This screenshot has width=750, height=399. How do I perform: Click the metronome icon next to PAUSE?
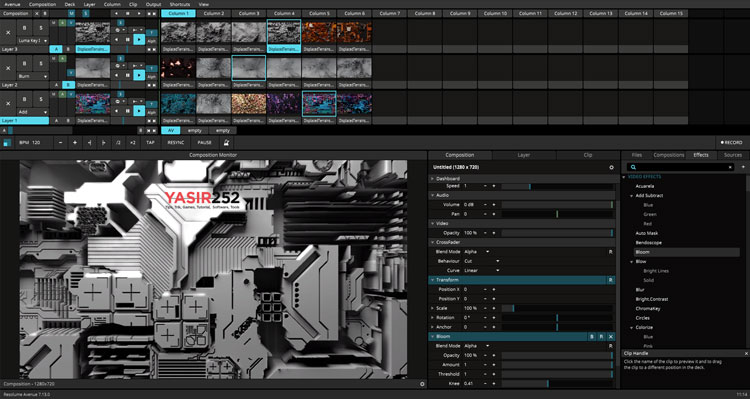[x=226, y=142]
